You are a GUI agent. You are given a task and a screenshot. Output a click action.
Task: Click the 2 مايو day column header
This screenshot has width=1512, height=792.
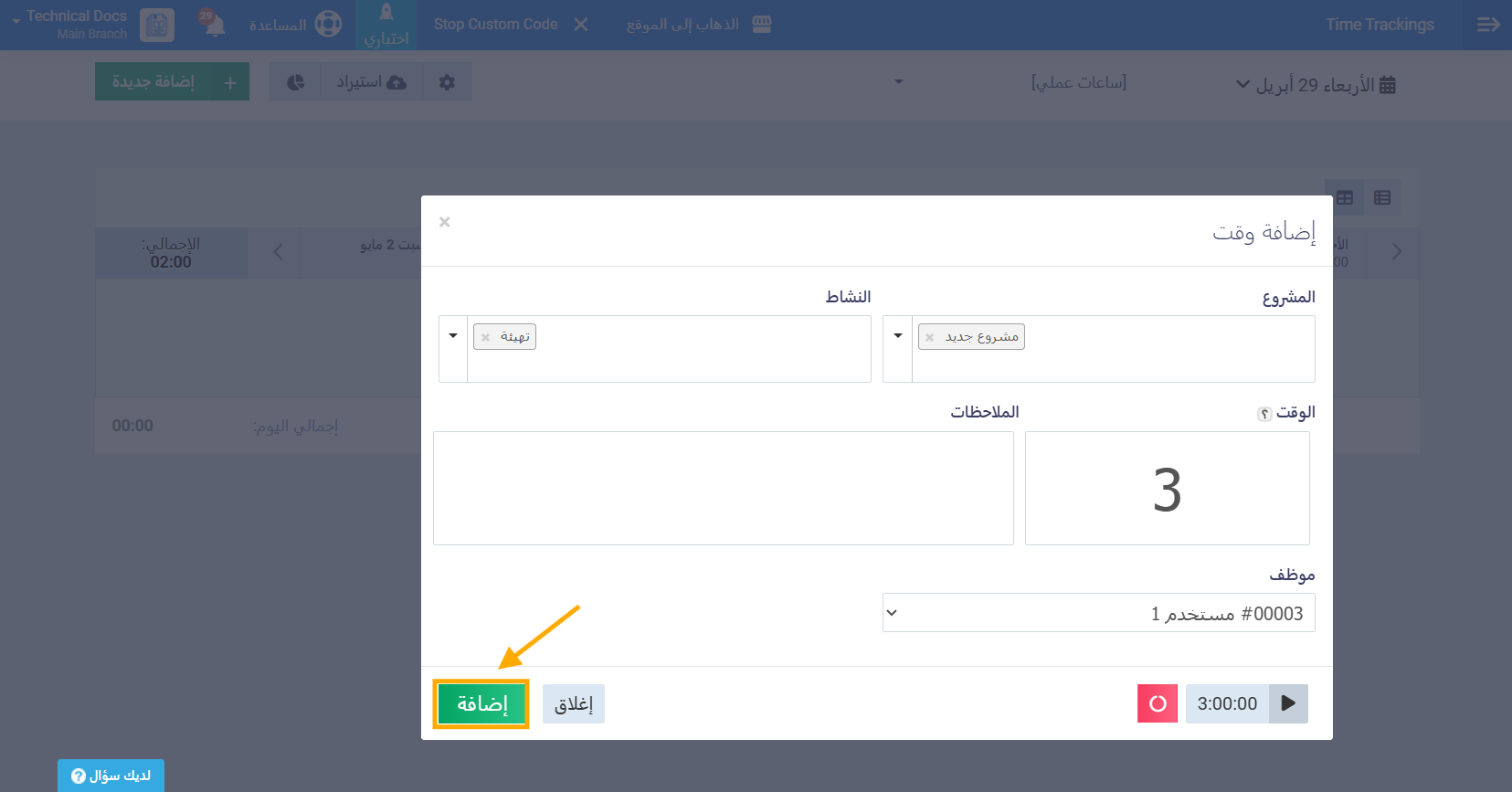(x=390, y=245)
